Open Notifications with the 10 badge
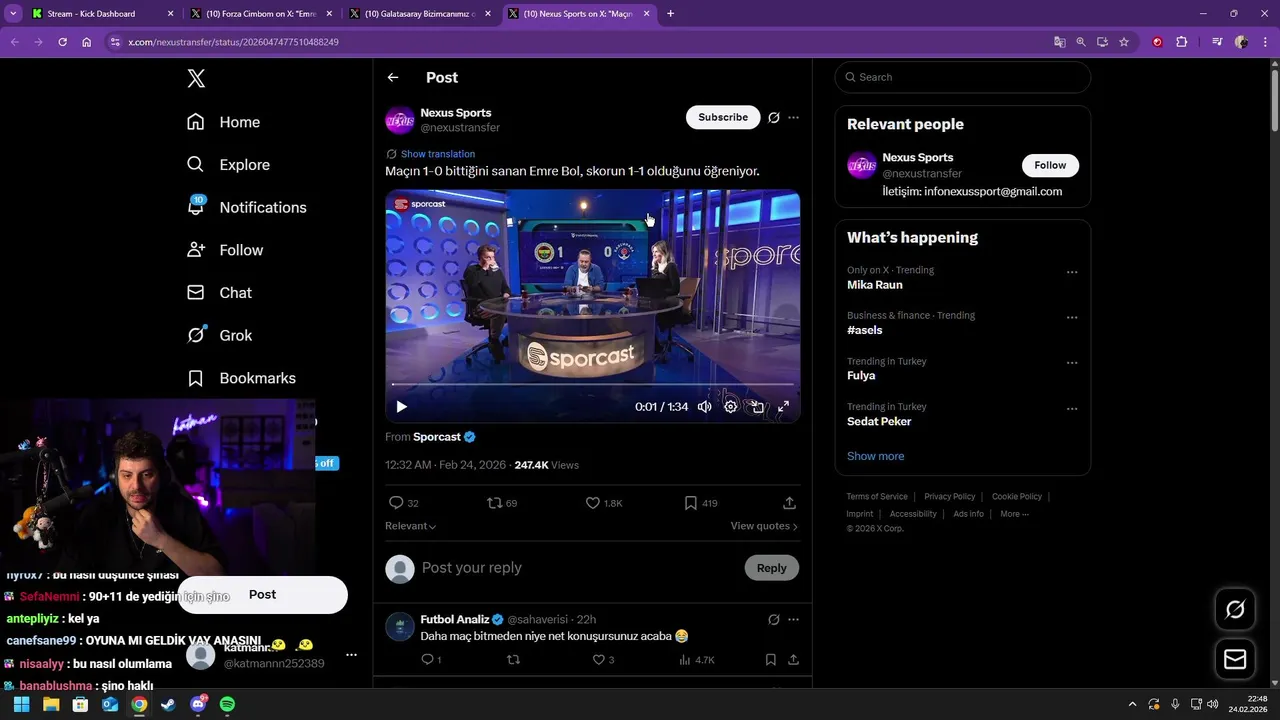Image resolution: width=1280 pixels, height=720 pixels. (247, 207)
